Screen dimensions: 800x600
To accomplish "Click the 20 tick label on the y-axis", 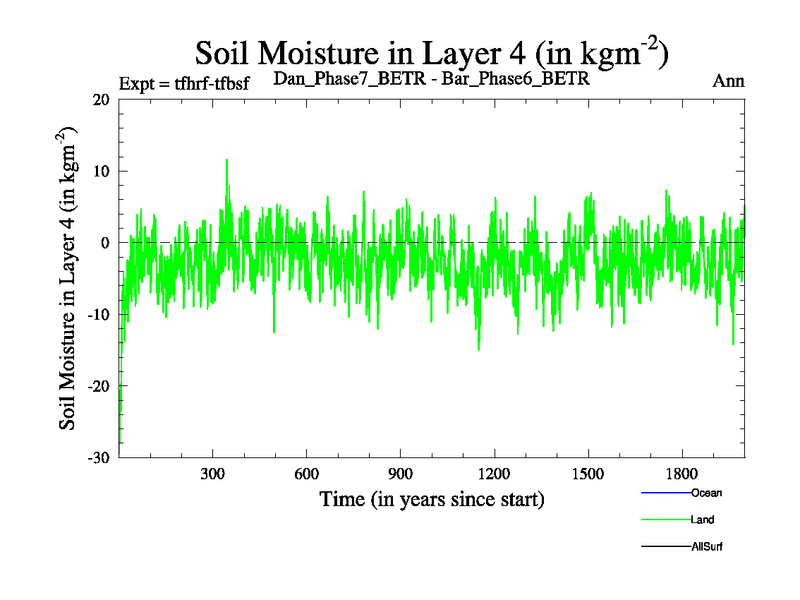I will [x=100, y=99].
